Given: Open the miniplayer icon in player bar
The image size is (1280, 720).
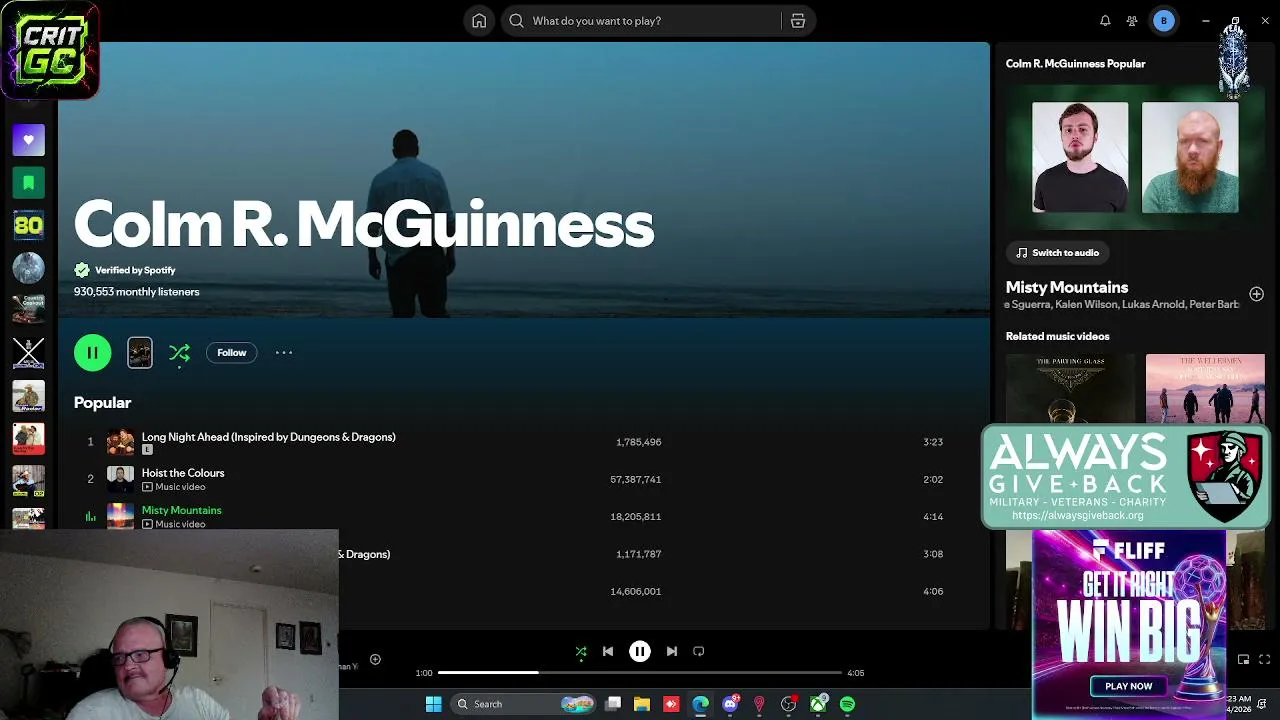Looking at the screenshot, I should [1243, 659].
